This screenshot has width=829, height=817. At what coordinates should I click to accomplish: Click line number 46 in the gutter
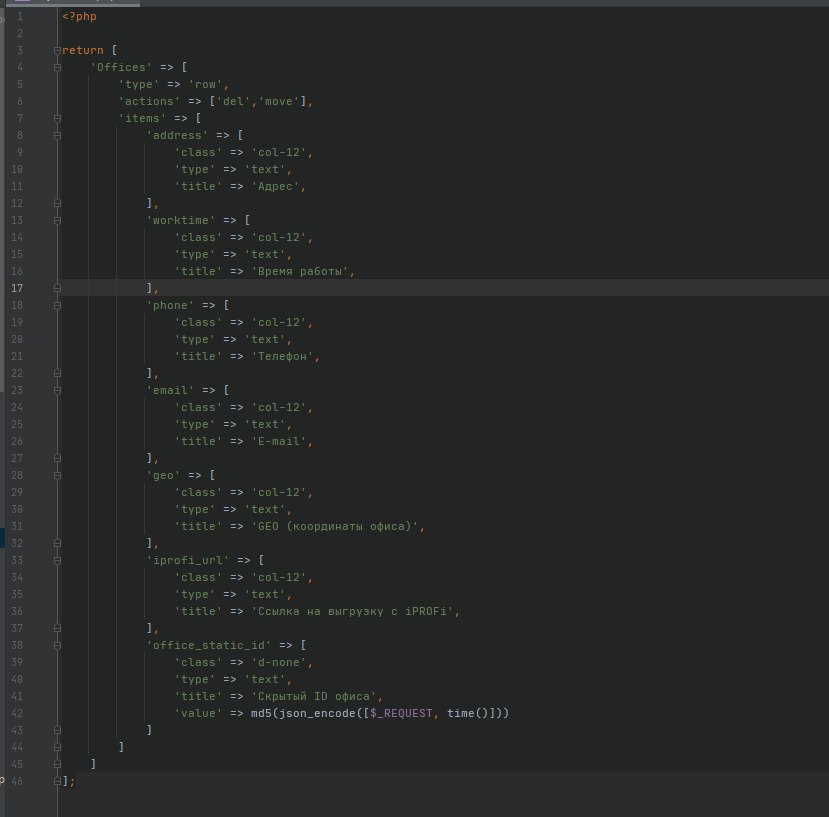pos(17,781)
